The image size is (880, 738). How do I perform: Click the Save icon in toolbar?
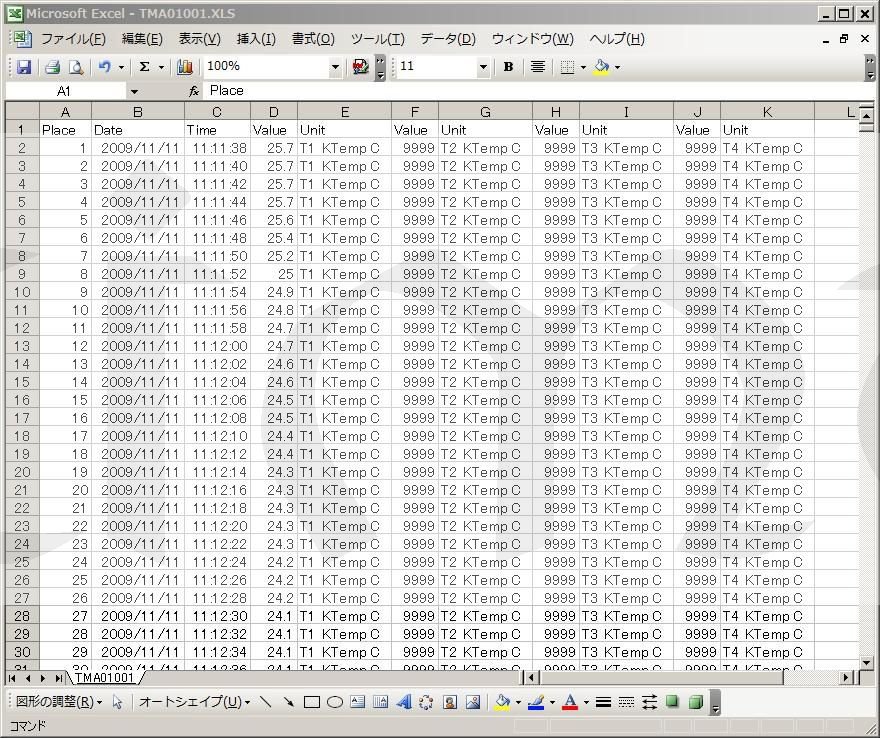point(24,67)
